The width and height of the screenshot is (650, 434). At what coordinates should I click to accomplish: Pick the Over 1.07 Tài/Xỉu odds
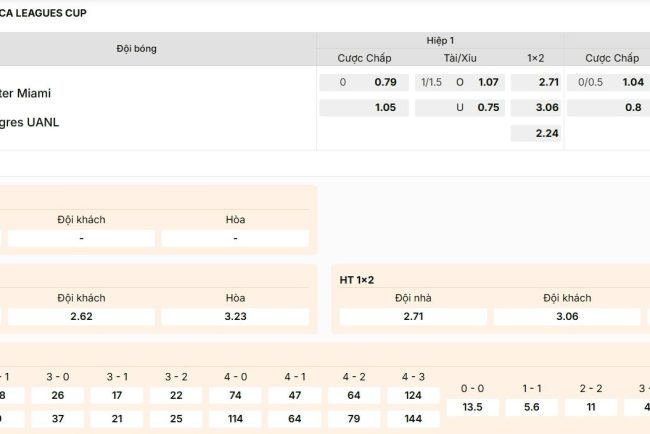tap(488, 82)
